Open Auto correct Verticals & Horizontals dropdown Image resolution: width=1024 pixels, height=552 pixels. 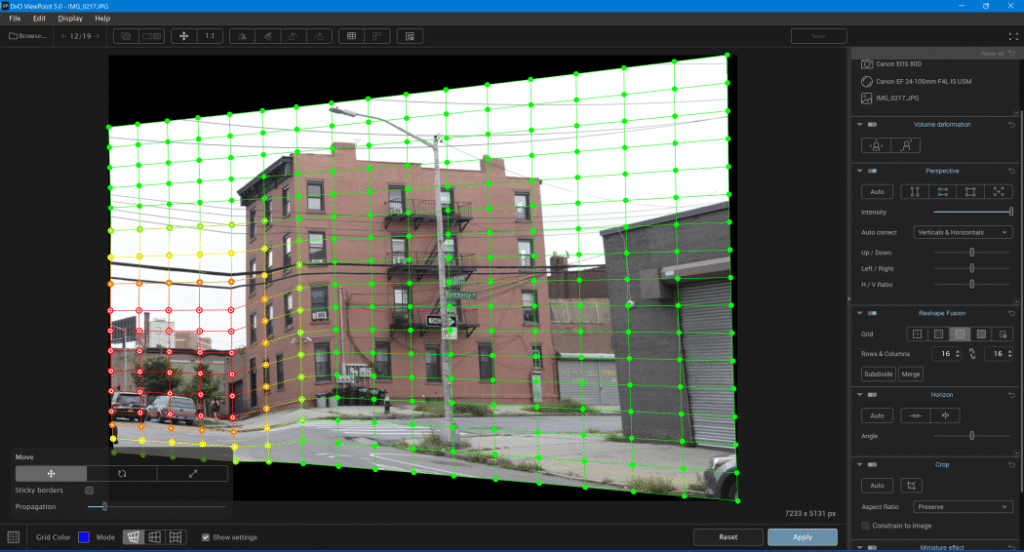pyautogui.click(x=963, y=232)
